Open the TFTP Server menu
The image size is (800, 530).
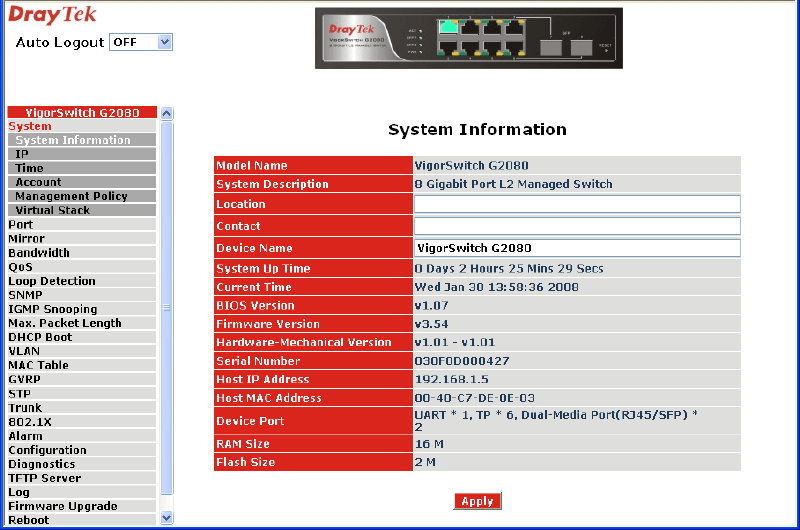click(82, 478)
